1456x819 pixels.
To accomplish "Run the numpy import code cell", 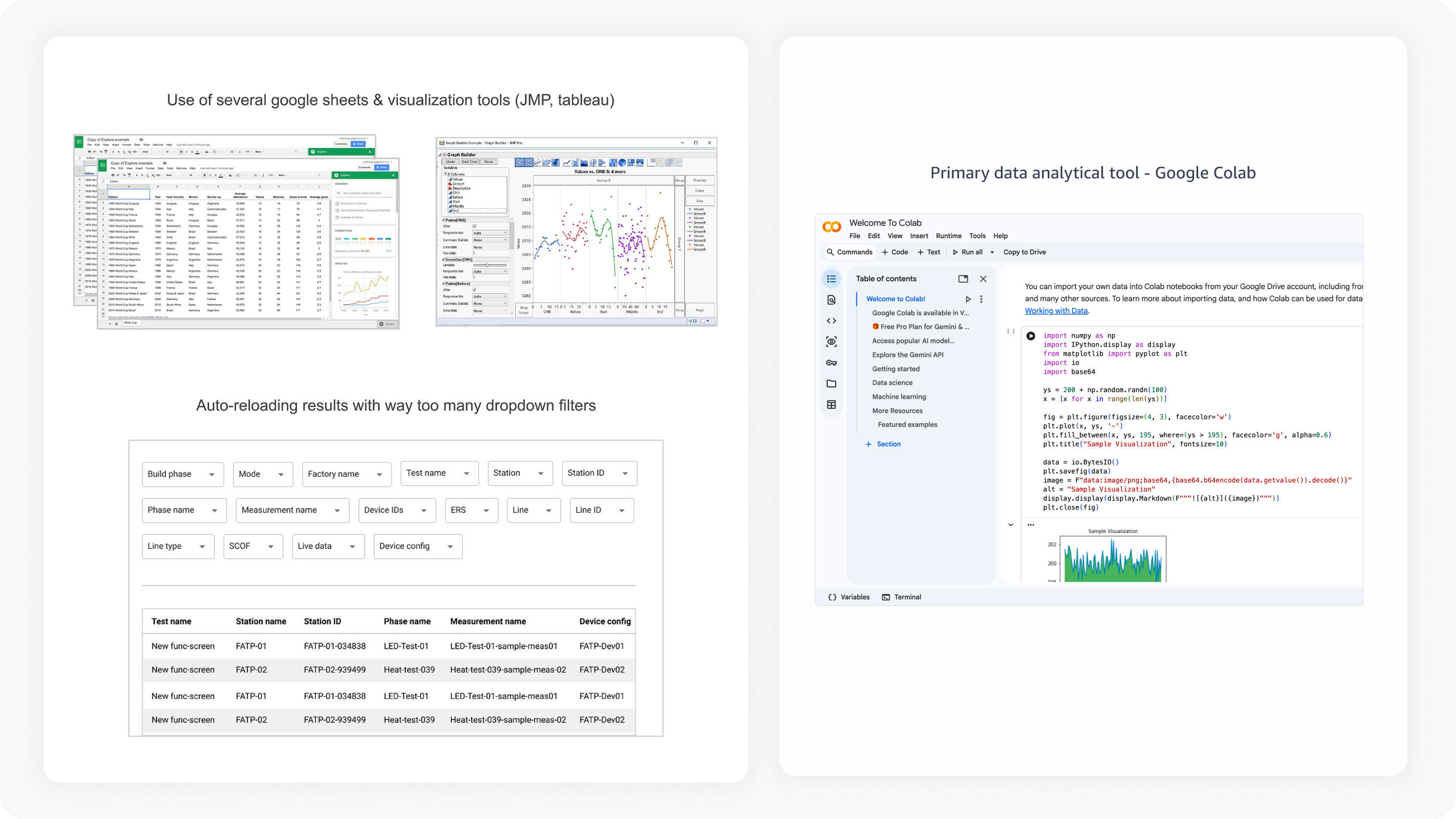I will pos(1031,336).
